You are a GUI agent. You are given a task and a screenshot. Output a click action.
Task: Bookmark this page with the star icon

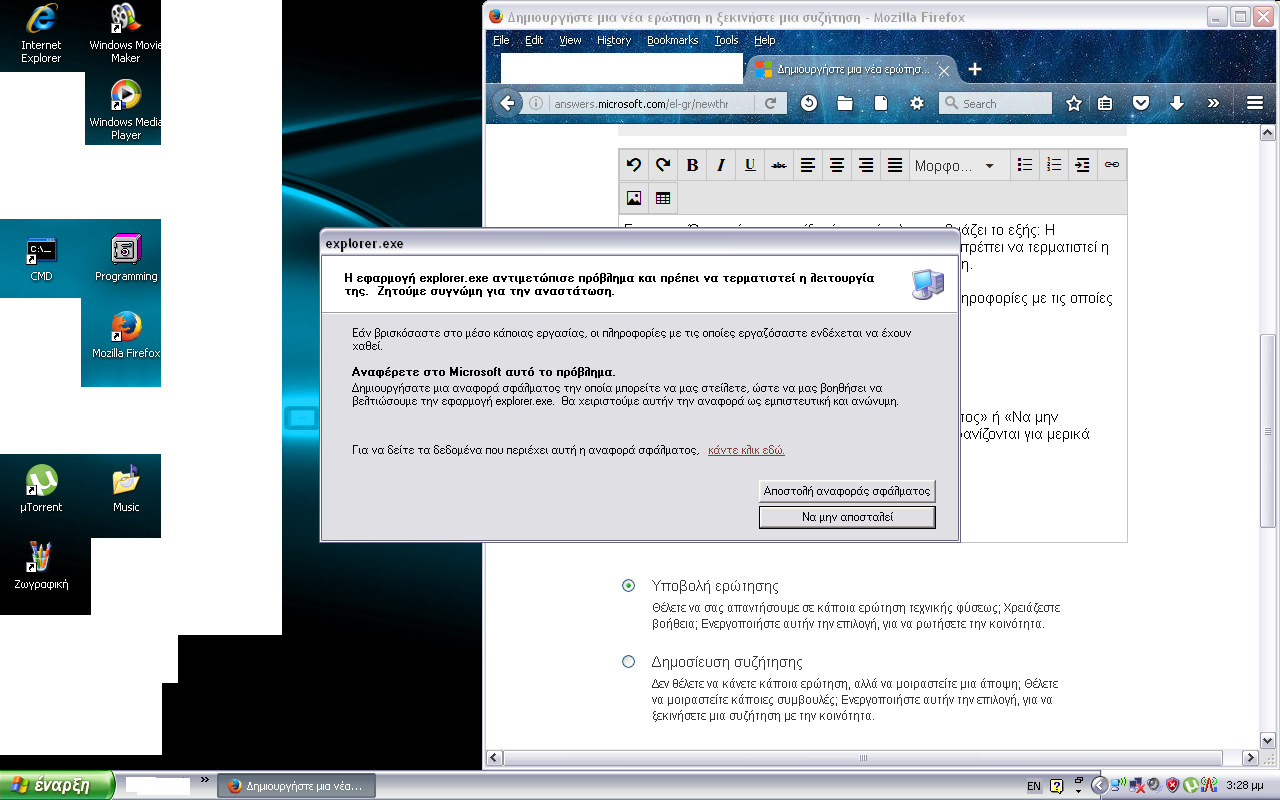pos(1073,103)
